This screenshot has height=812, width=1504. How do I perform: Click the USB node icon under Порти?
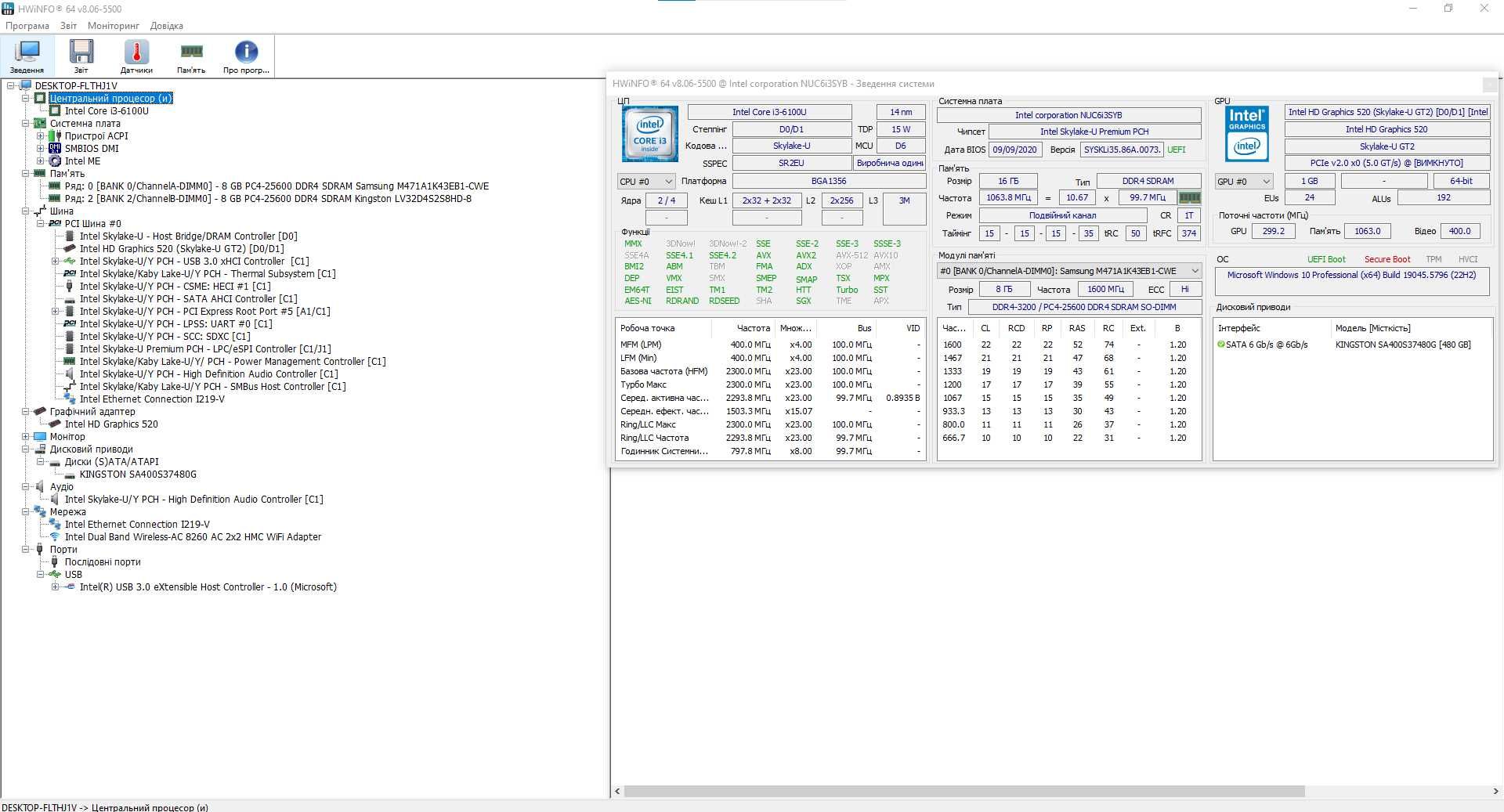click(x=55, y=574)
